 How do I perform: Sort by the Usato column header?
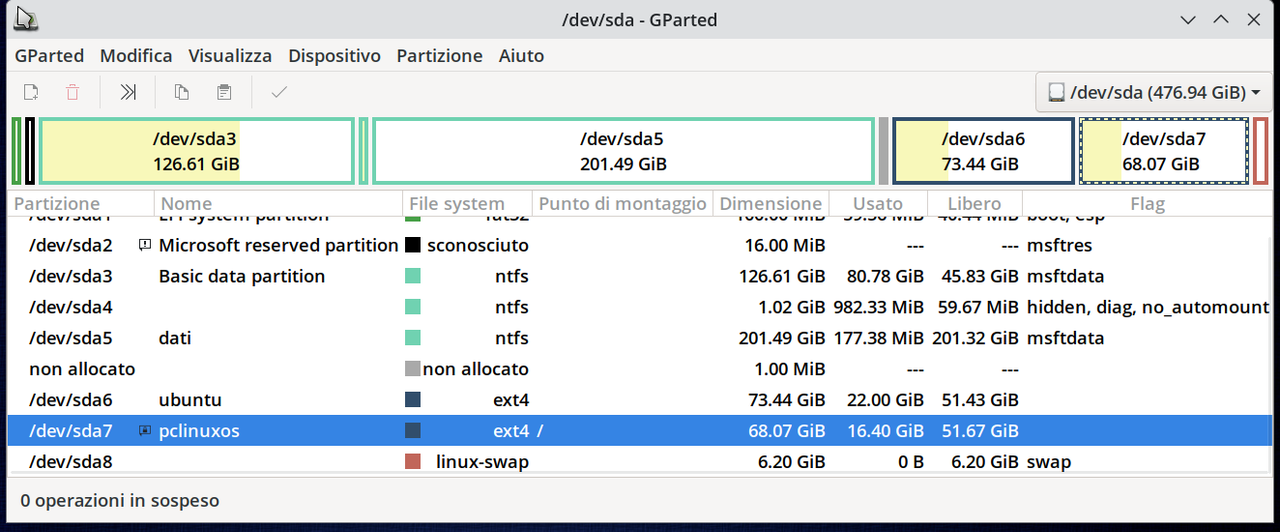click(877, 204)
